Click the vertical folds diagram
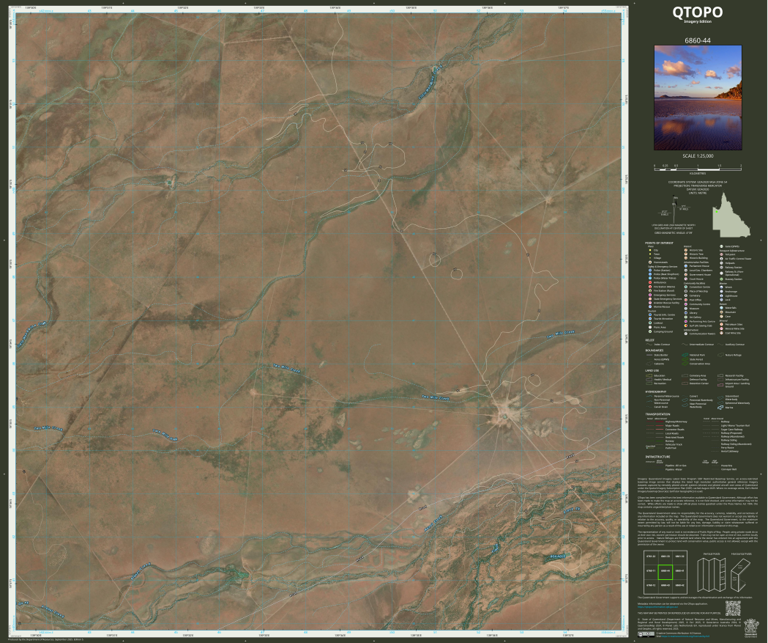This screenshot has height=643, width=768. pos(712,575)
